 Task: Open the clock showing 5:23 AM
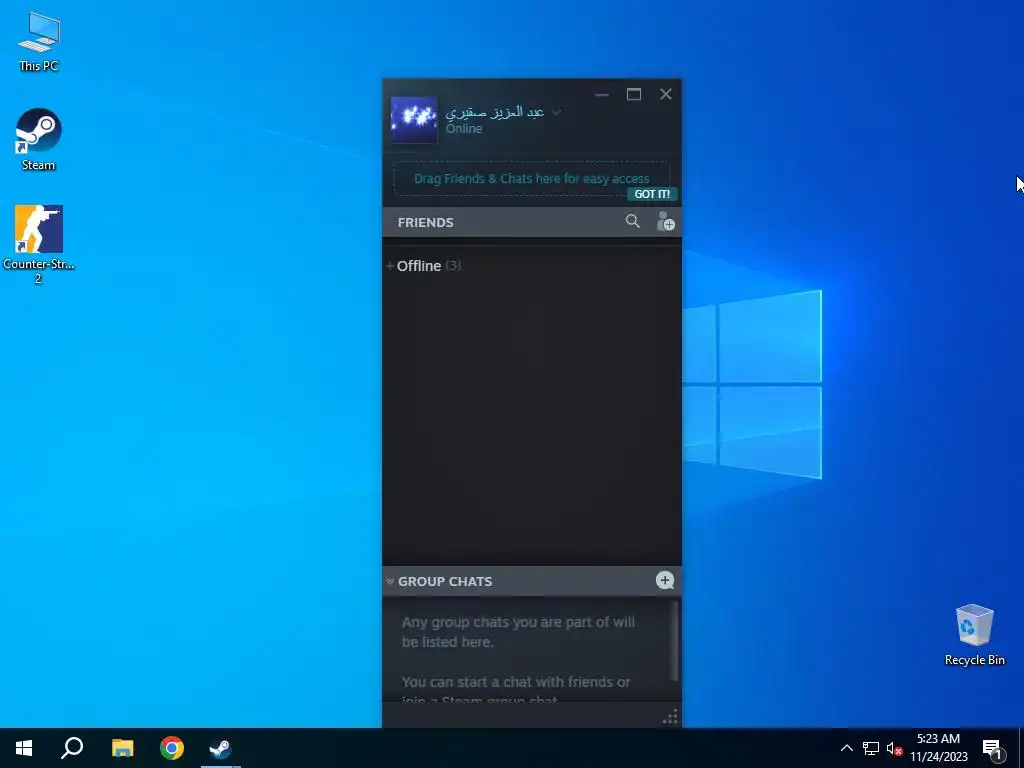938,748
